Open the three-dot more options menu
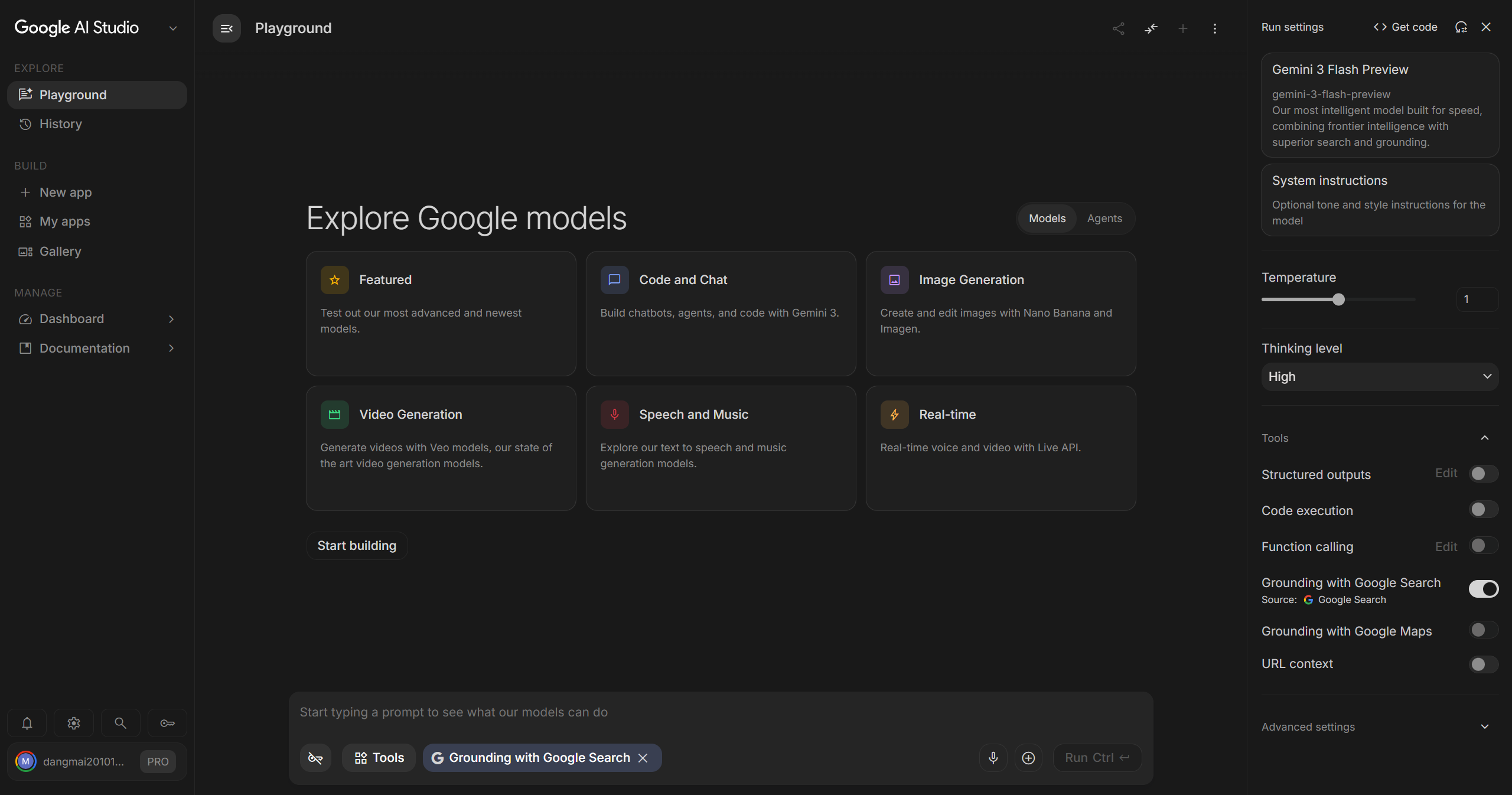The height and width of the screenshot is (795, 1512). (x=1214, y=28)
